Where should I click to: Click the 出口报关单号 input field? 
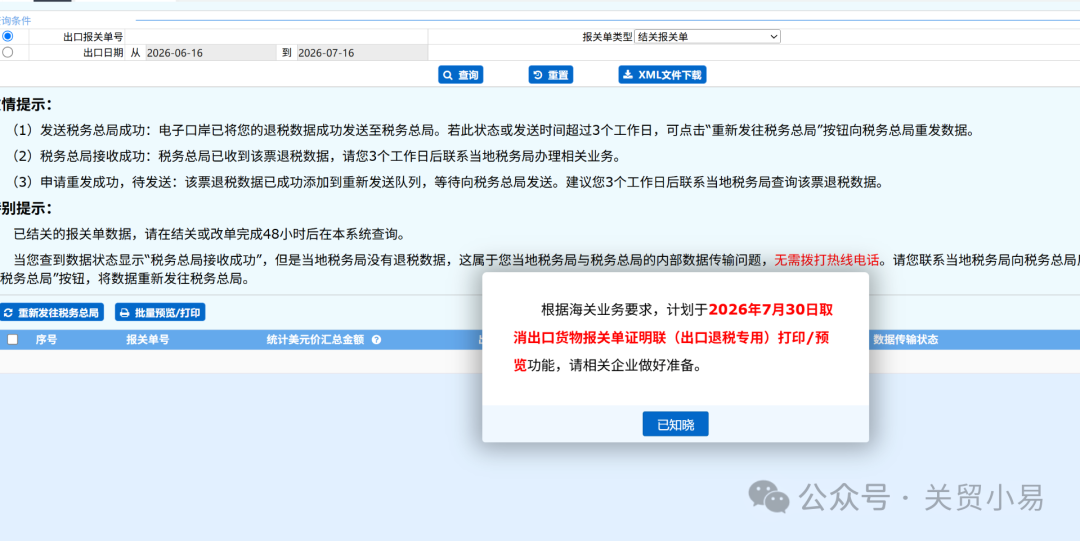[x=276, y=37]
